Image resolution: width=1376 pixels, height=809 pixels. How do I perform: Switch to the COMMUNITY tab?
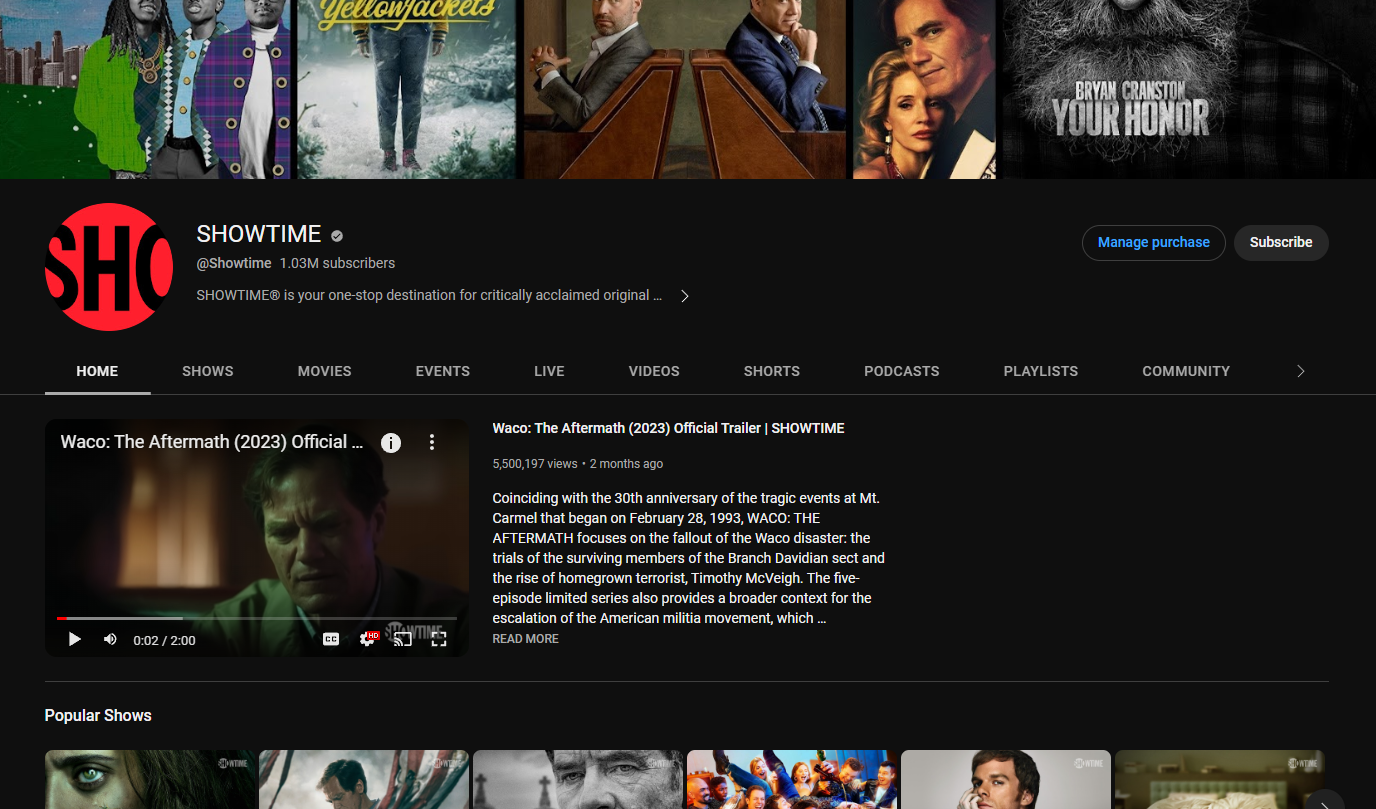(1186, 371)
